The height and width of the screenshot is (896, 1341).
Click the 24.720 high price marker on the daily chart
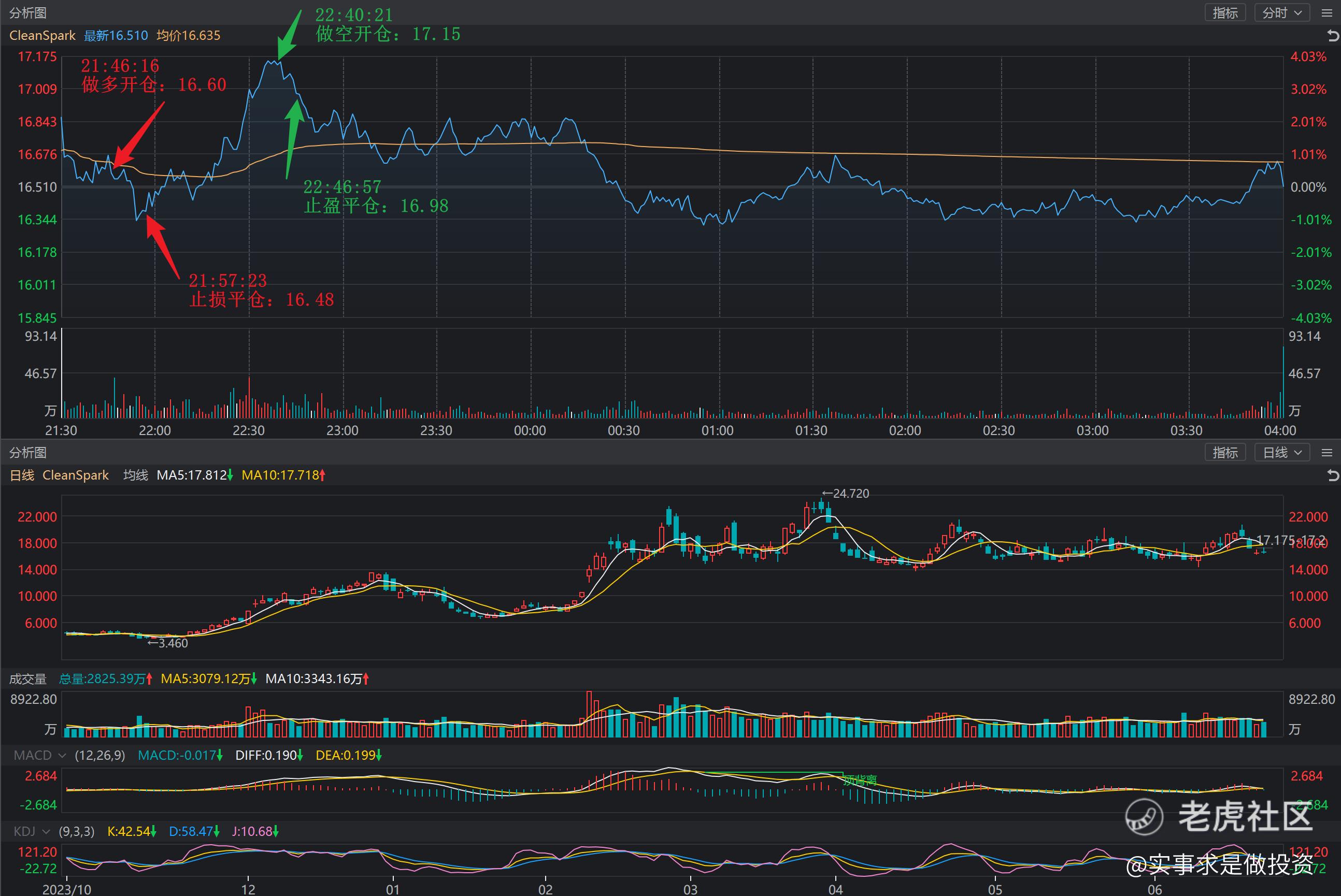[x=846, y=494]
